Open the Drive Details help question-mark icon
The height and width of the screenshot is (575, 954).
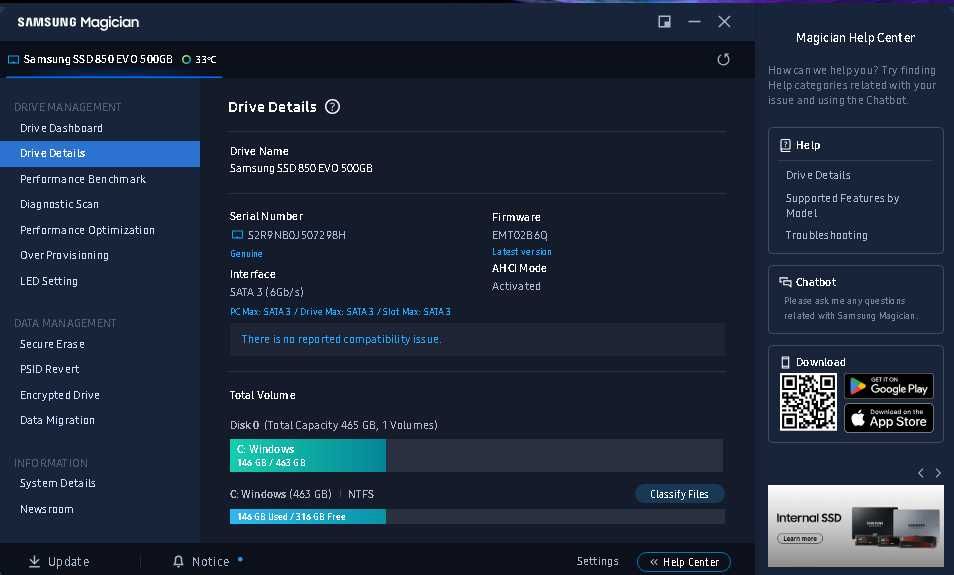[332, 106]
